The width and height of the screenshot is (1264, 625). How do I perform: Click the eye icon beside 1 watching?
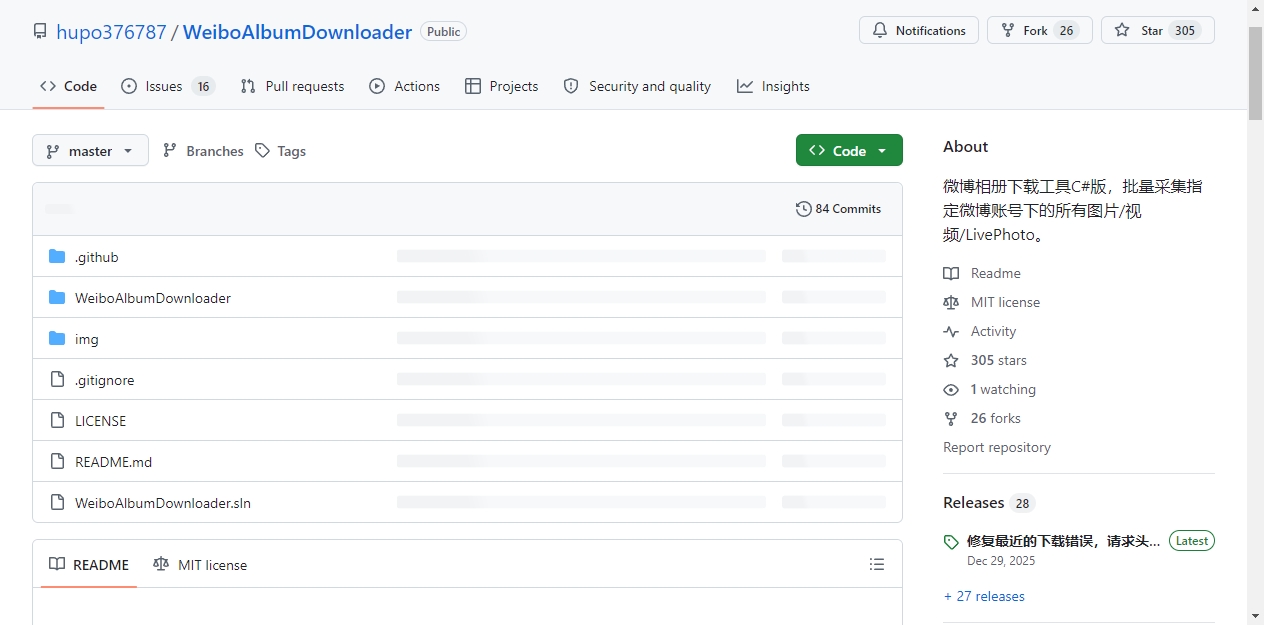click(951, 389)
